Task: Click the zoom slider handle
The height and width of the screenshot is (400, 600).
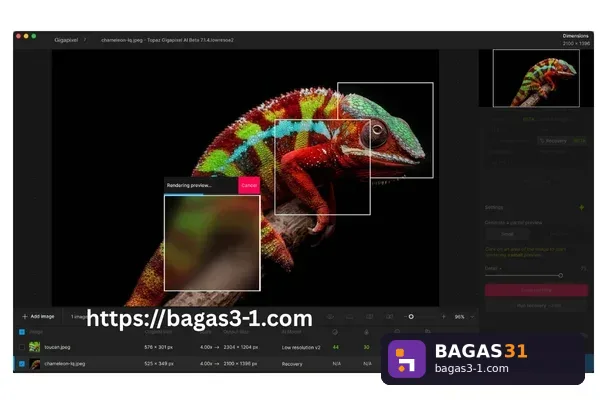Action: pyautogui.click(x=411, y=317)
